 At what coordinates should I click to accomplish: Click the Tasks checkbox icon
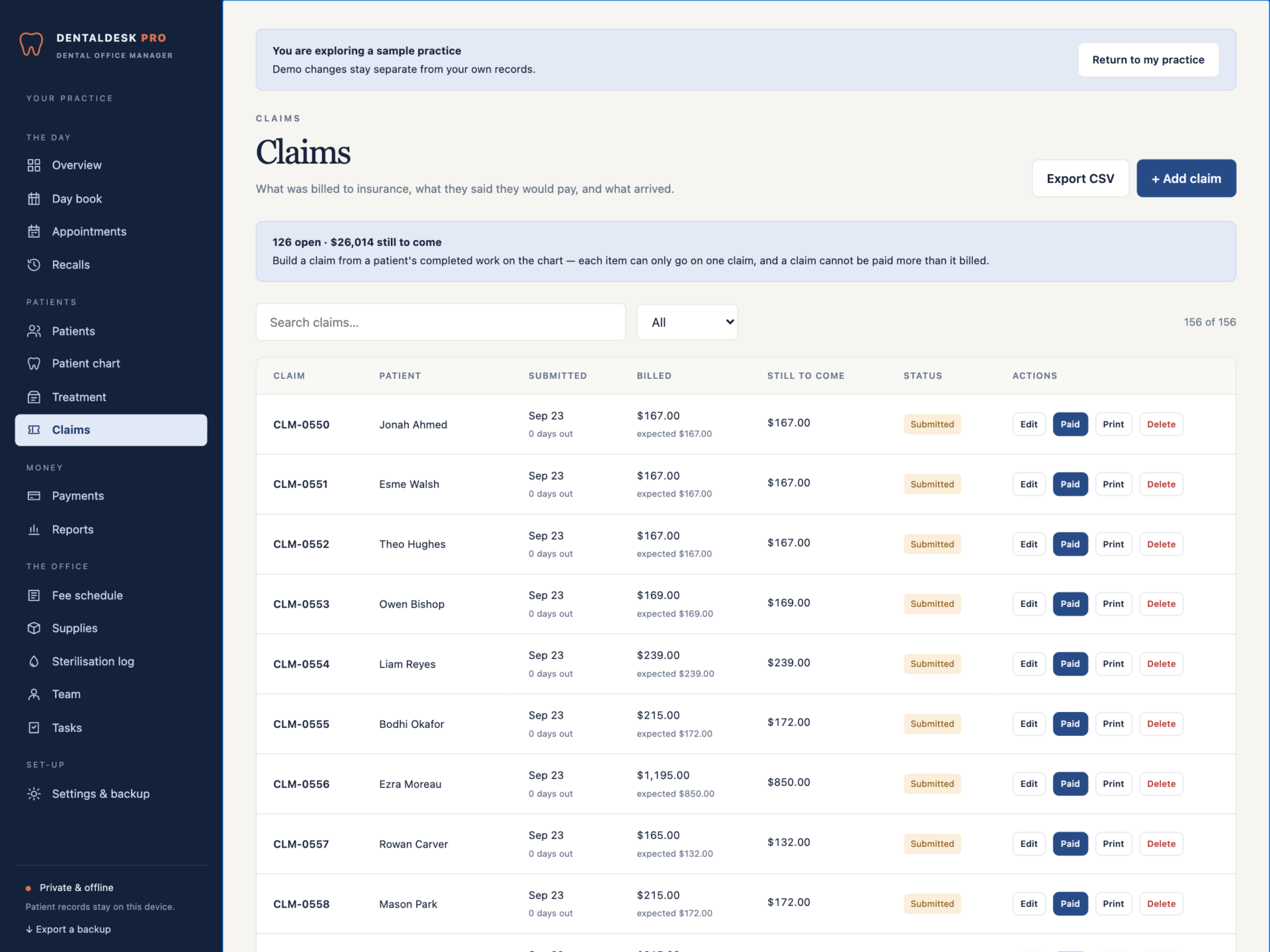[x=34, y=727]
